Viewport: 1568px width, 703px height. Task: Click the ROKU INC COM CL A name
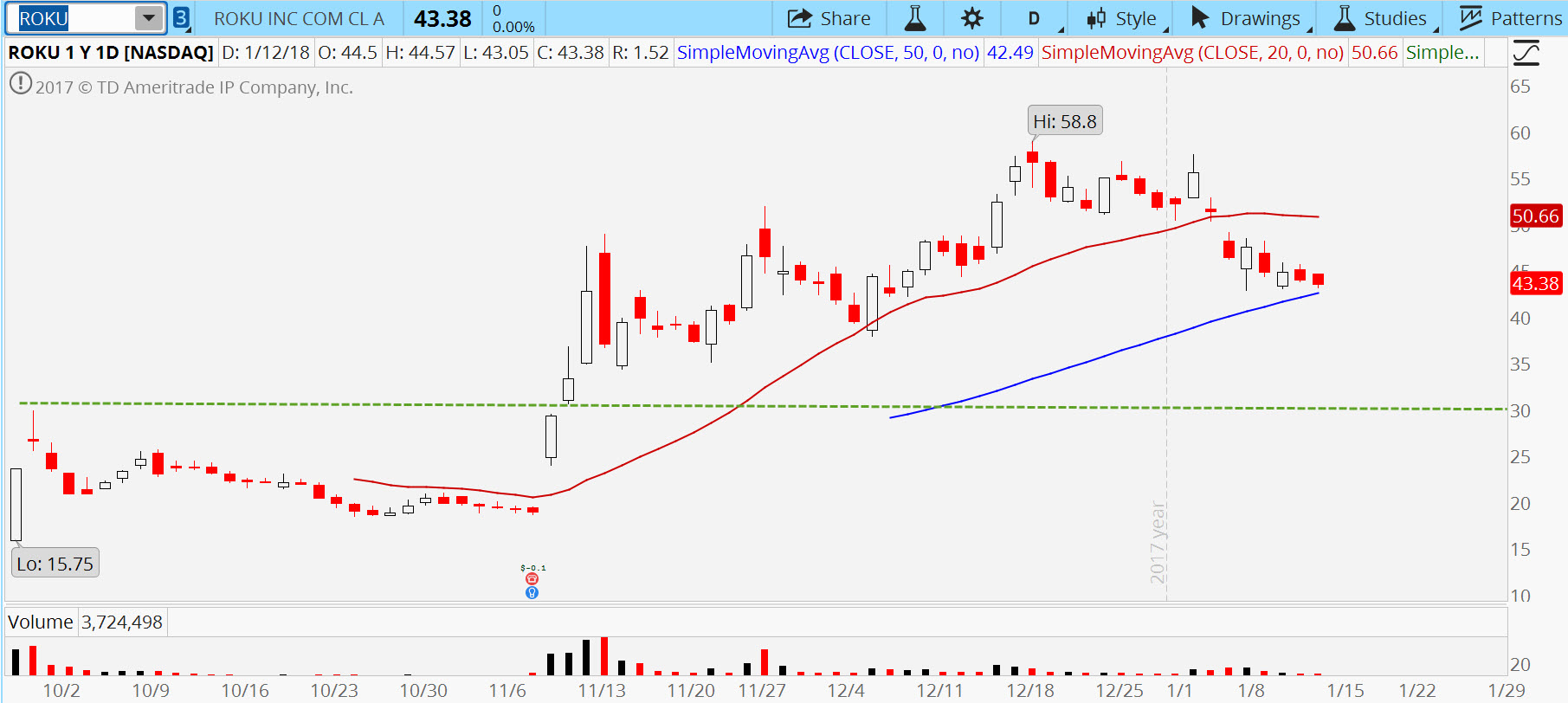(x=299, y=18)
